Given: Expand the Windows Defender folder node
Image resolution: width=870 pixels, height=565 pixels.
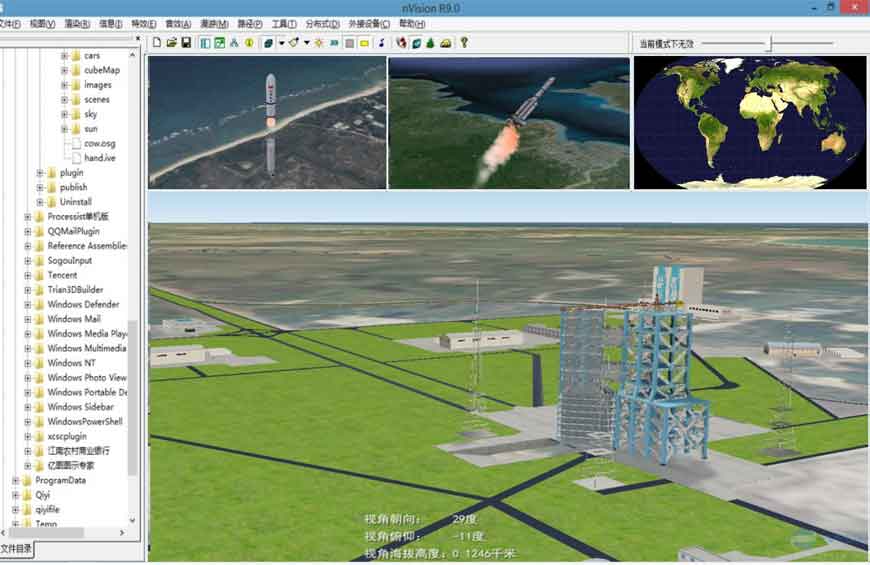Looking at the screenshot, I should tap(28, 304).
